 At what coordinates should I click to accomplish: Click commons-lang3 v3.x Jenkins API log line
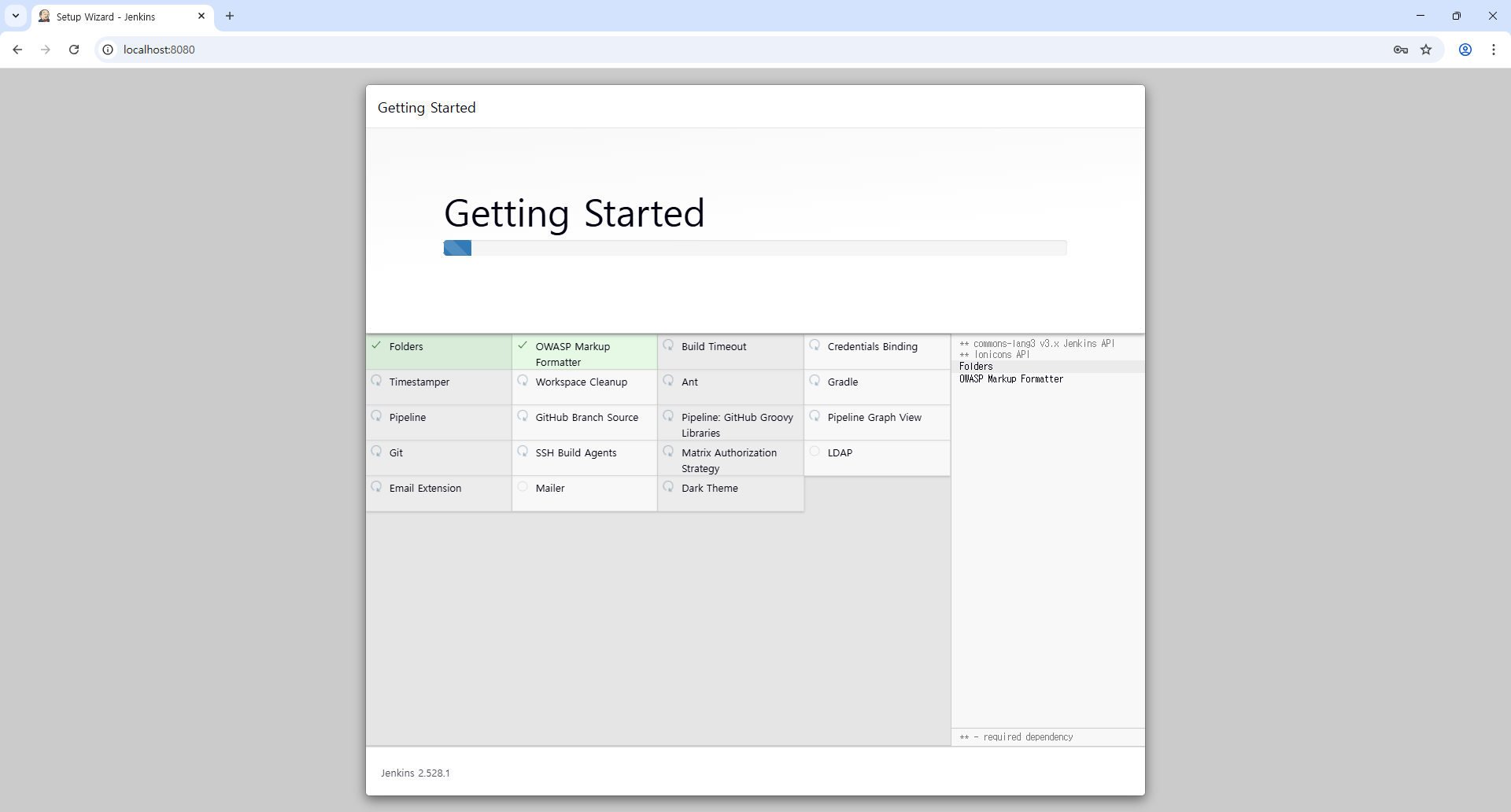[x=1037, y=344]
